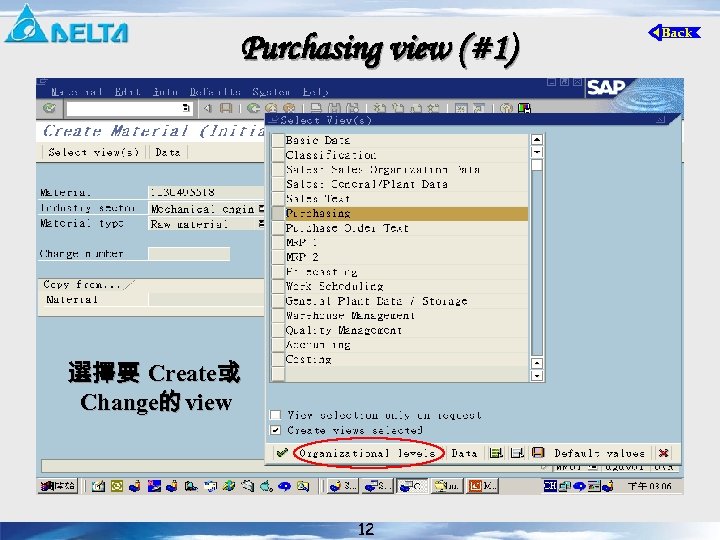Click the green Back arrow icon
This screenshot has height=540, width=720.
pyautogui.click(x=253, y=108)
